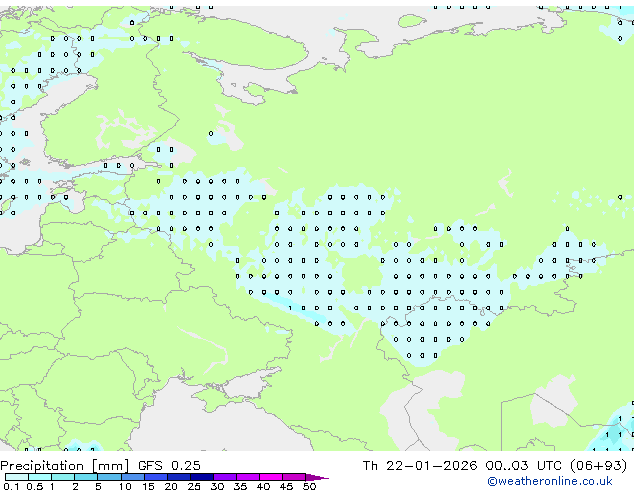Click the 5–10 mm legend color swatch
The image size is (634, 490).
pos(109,477)
